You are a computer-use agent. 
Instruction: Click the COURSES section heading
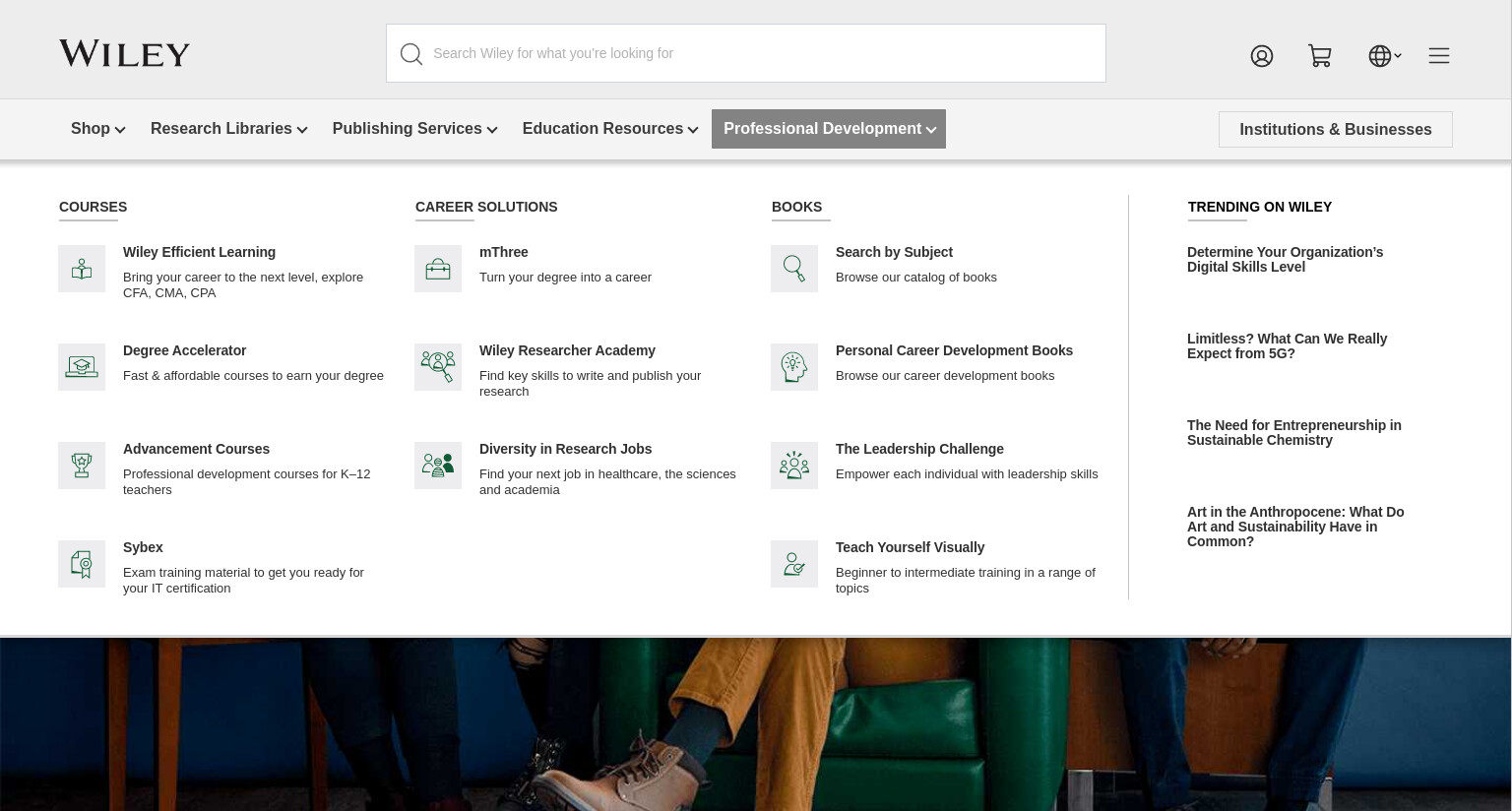[93, 208]
